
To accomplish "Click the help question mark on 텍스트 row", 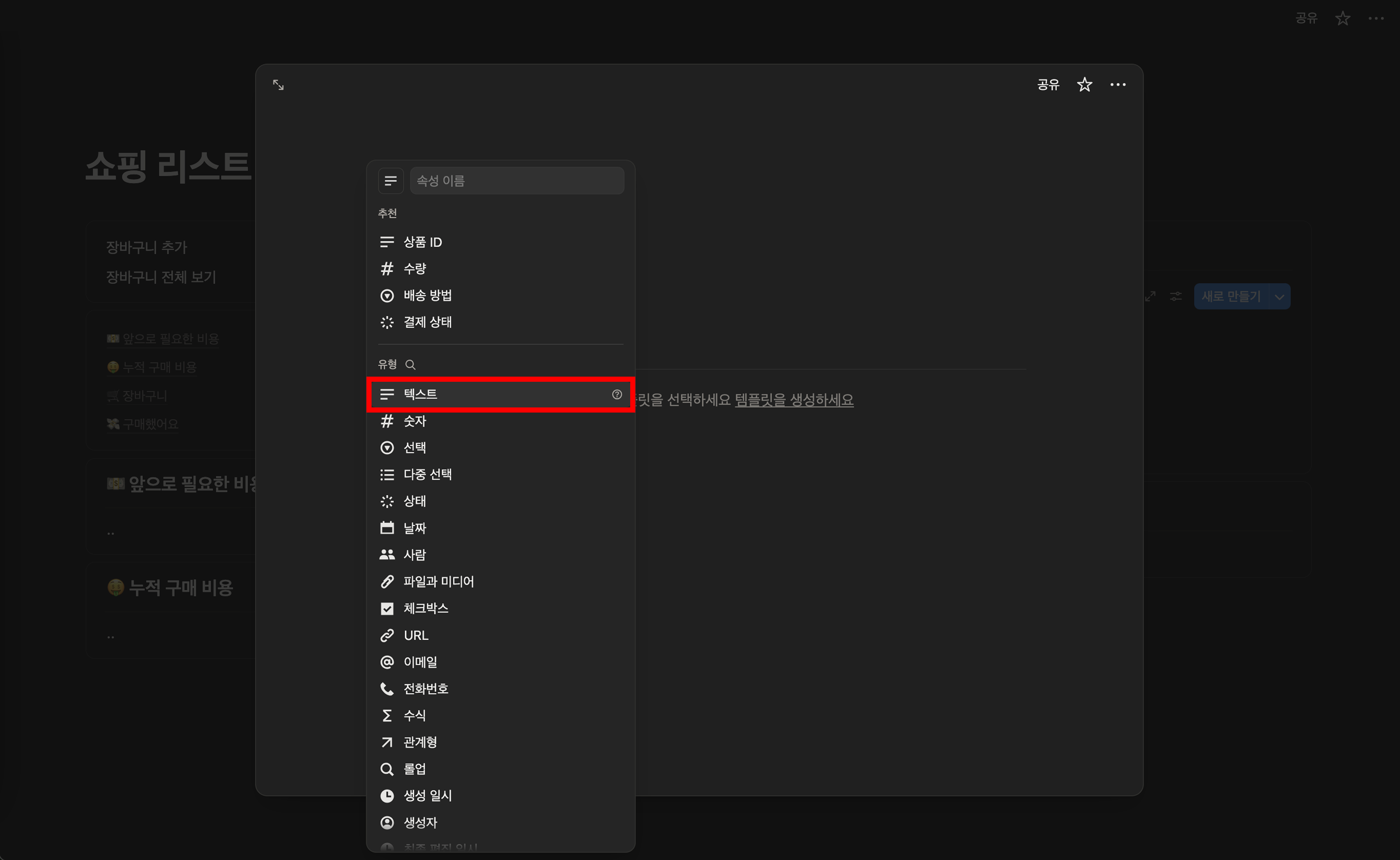I will (617, 394).
